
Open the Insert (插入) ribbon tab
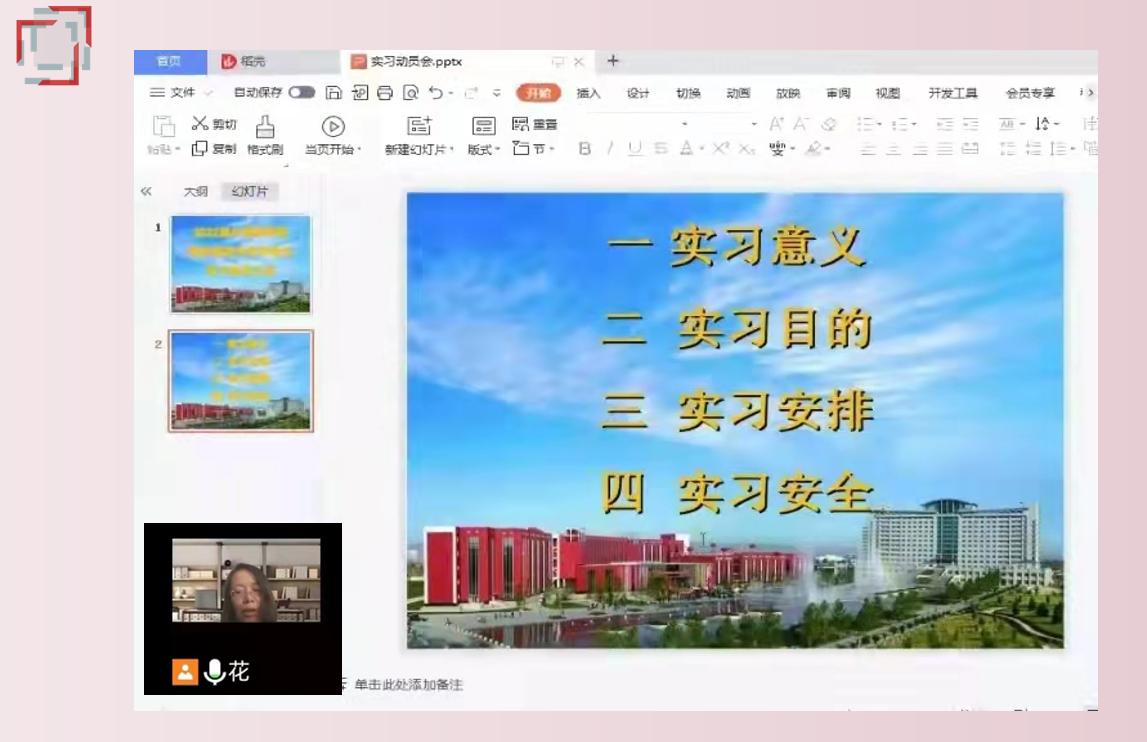pos(588,93)
